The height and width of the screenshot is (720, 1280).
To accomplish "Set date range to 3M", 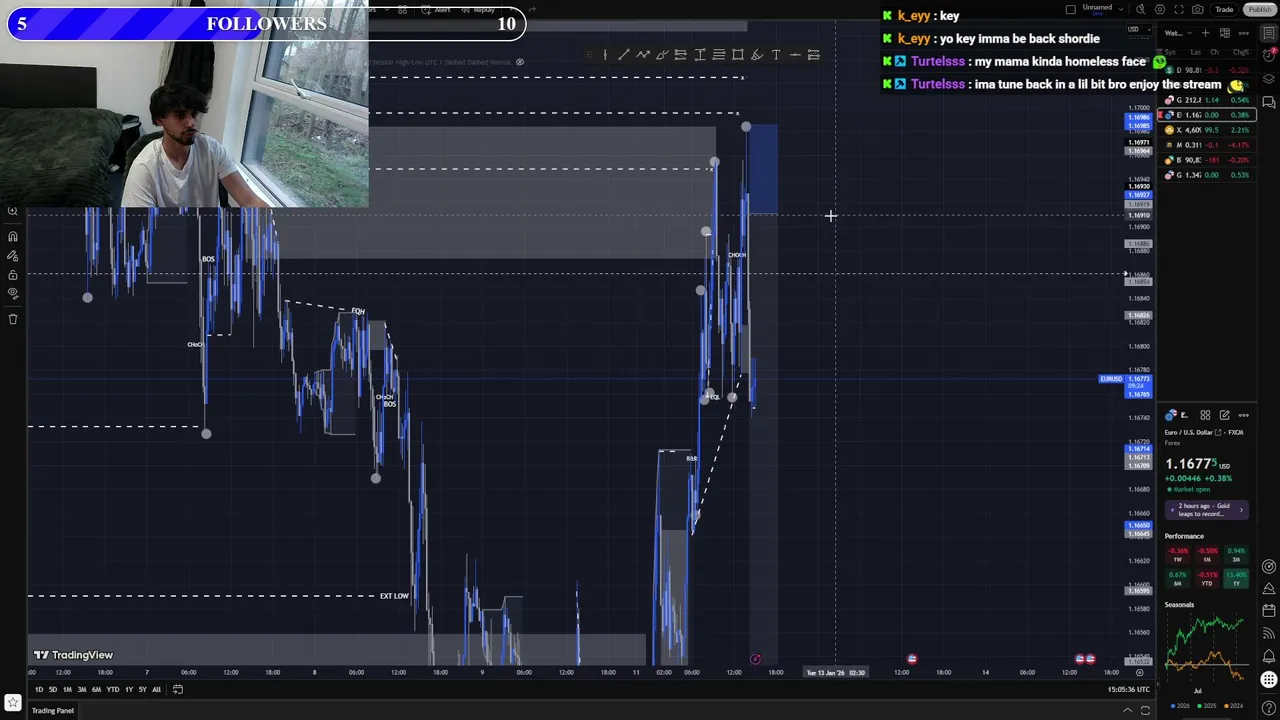I will [82, 690].
